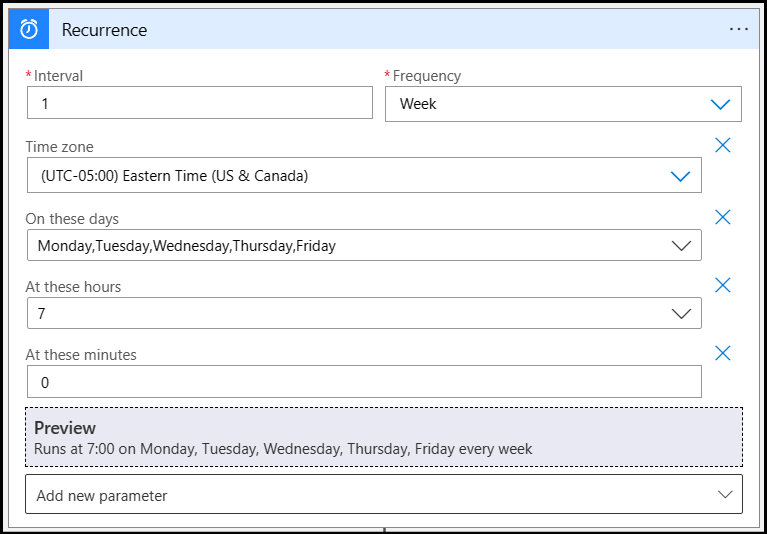Screen dimensions: 767x534
Task: Expand the At these hours chevron
Action: click(x=681, y=313)
